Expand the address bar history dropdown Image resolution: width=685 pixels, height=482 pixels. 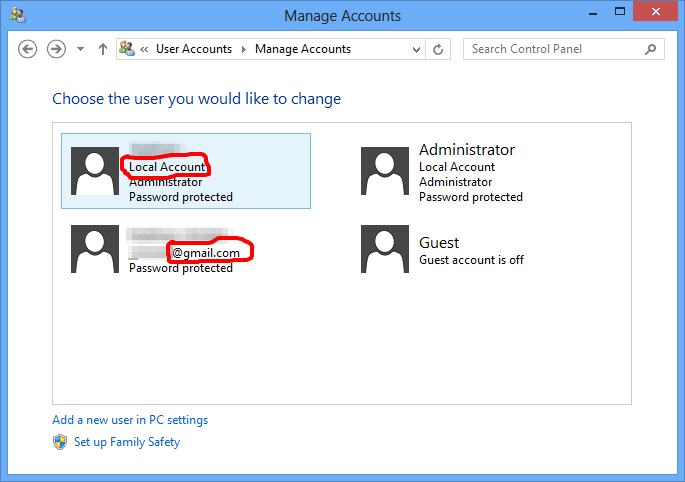418,49
